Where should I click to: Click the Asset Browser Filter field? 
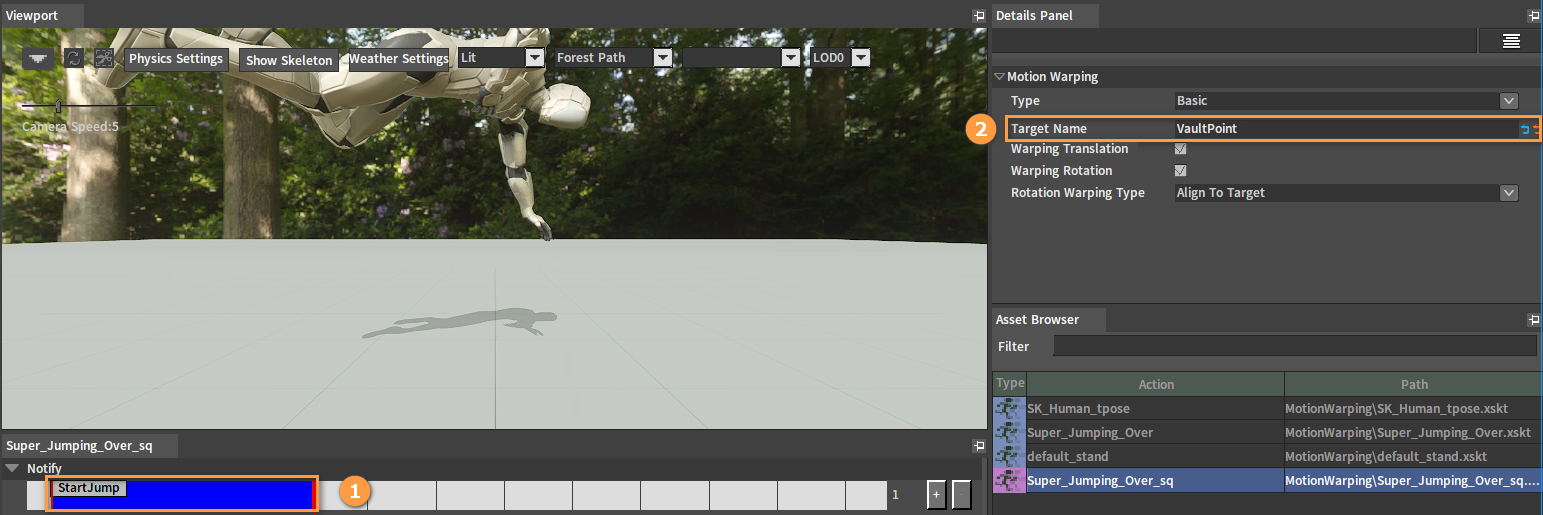pos(1295,346)
